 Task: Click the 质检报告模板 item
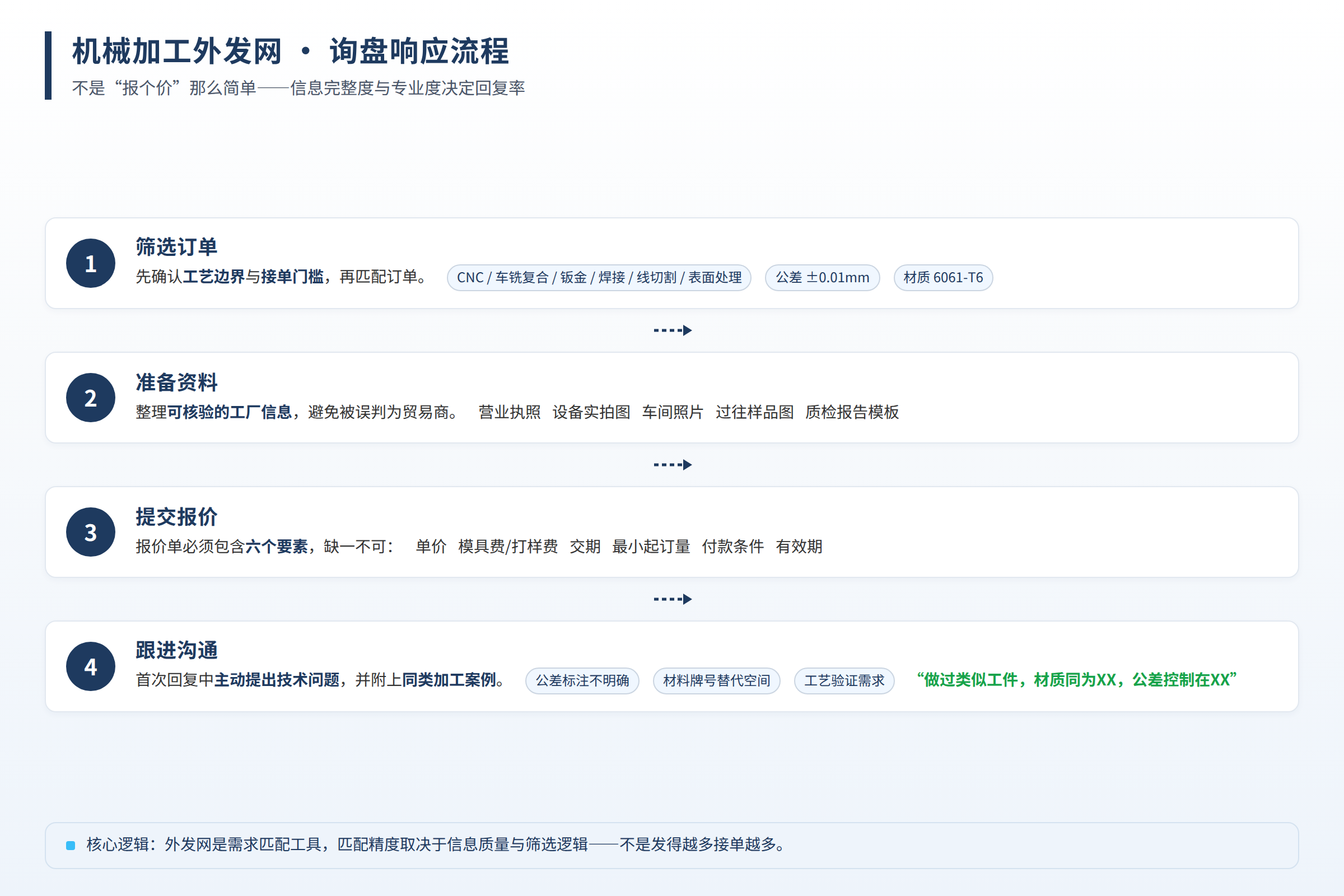pos(852,412)
